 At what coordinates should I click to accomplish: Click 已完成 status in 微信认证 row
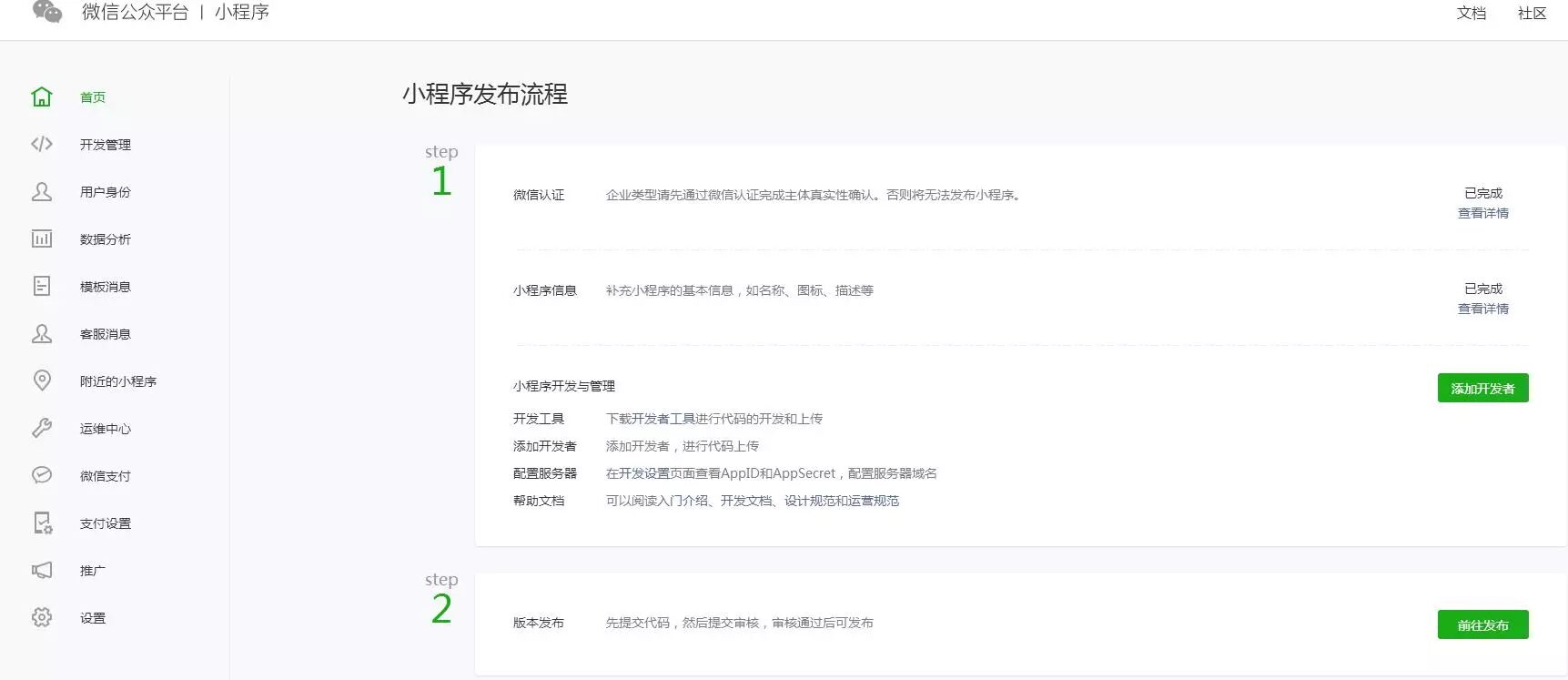point(1483,193)
